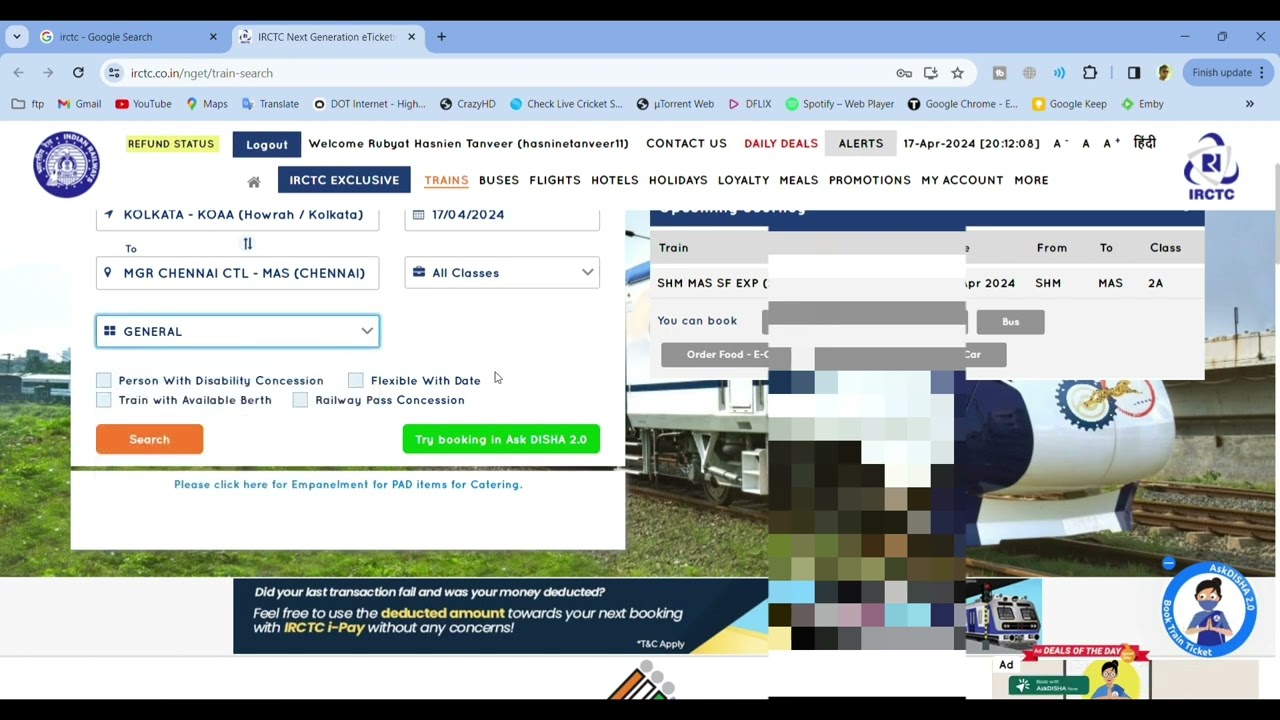Click Bus button in upcoming journey
The width and height of the screenshot is (1280, 720).
point(1010,322)
